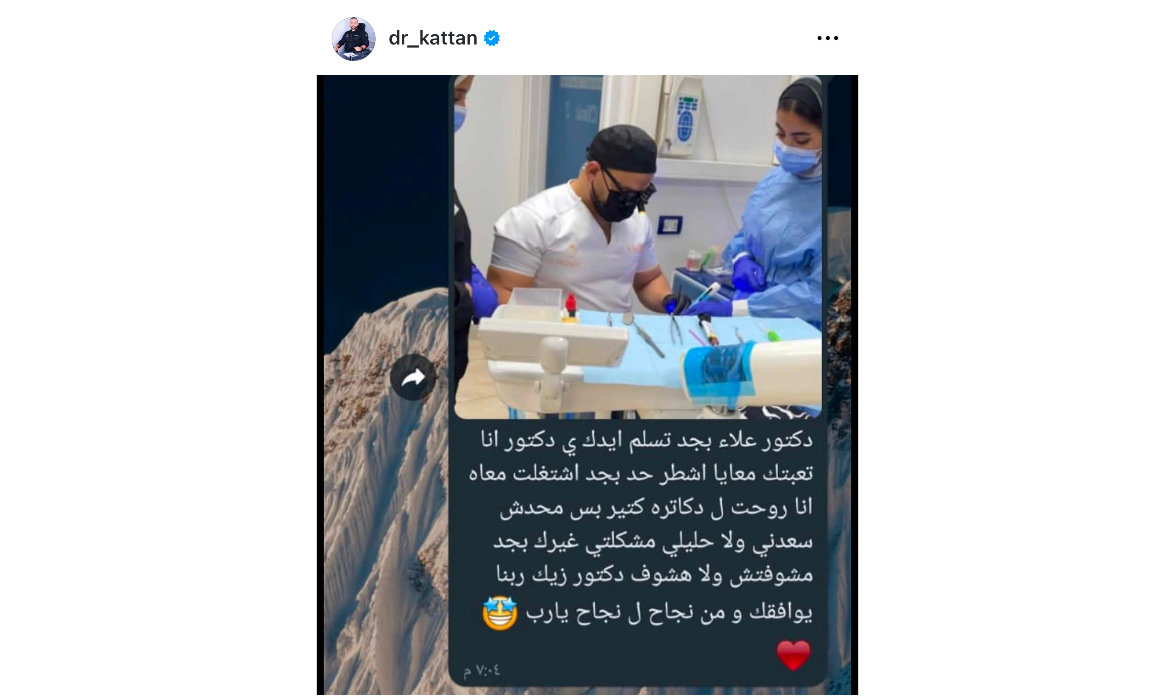Click the text line سعدني ولا حليلي مشكلتي

click(x=653, y=542)
